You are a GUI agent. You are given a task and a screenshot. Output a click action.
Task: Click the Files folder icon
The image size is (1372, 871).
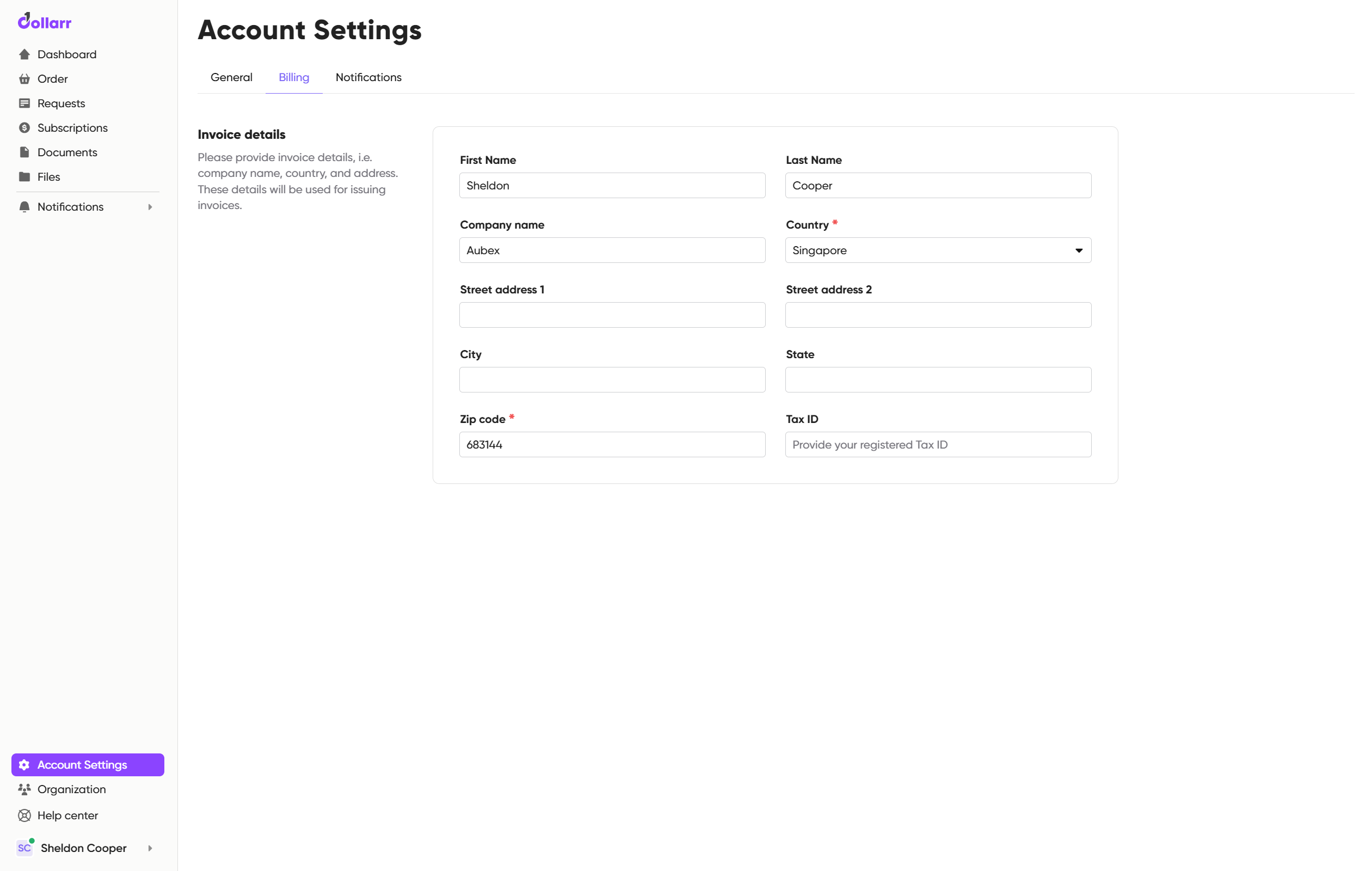pos(24,177)
